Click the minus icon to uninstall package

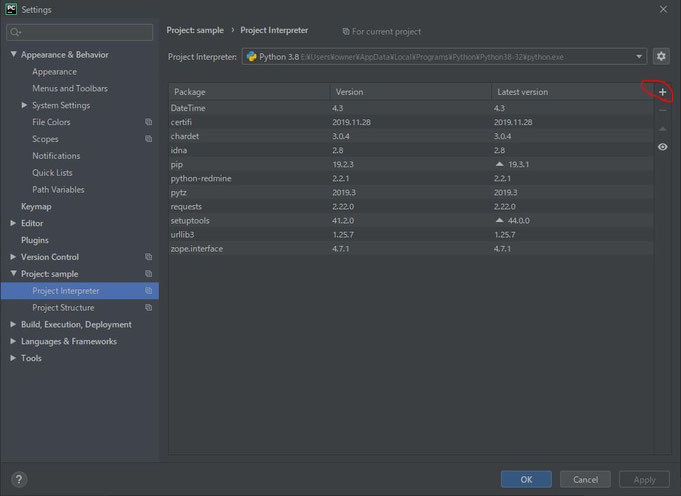(662, 111)
